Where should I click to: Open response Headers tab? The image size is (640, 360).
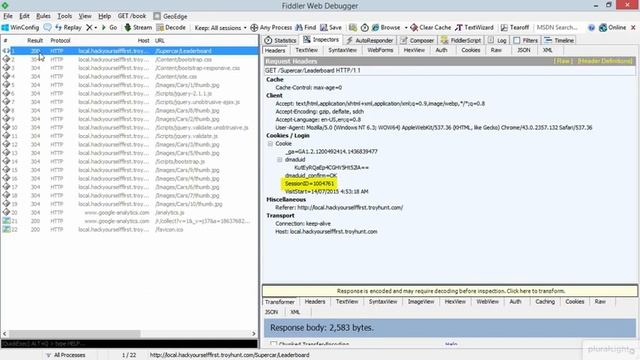tap(315, 302)
